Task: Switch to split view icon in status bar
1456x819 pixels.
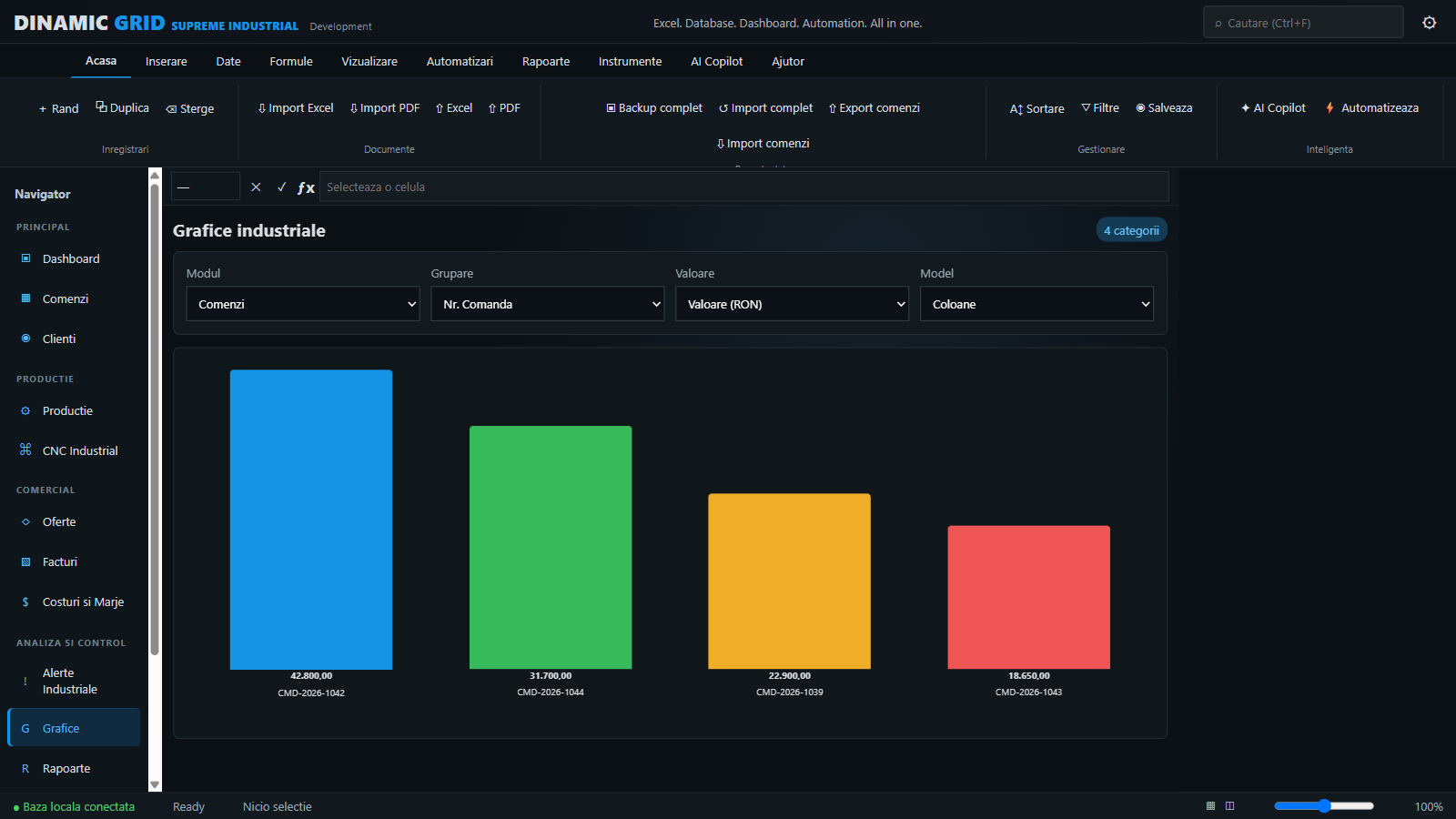Action: tap(1229, 806)
